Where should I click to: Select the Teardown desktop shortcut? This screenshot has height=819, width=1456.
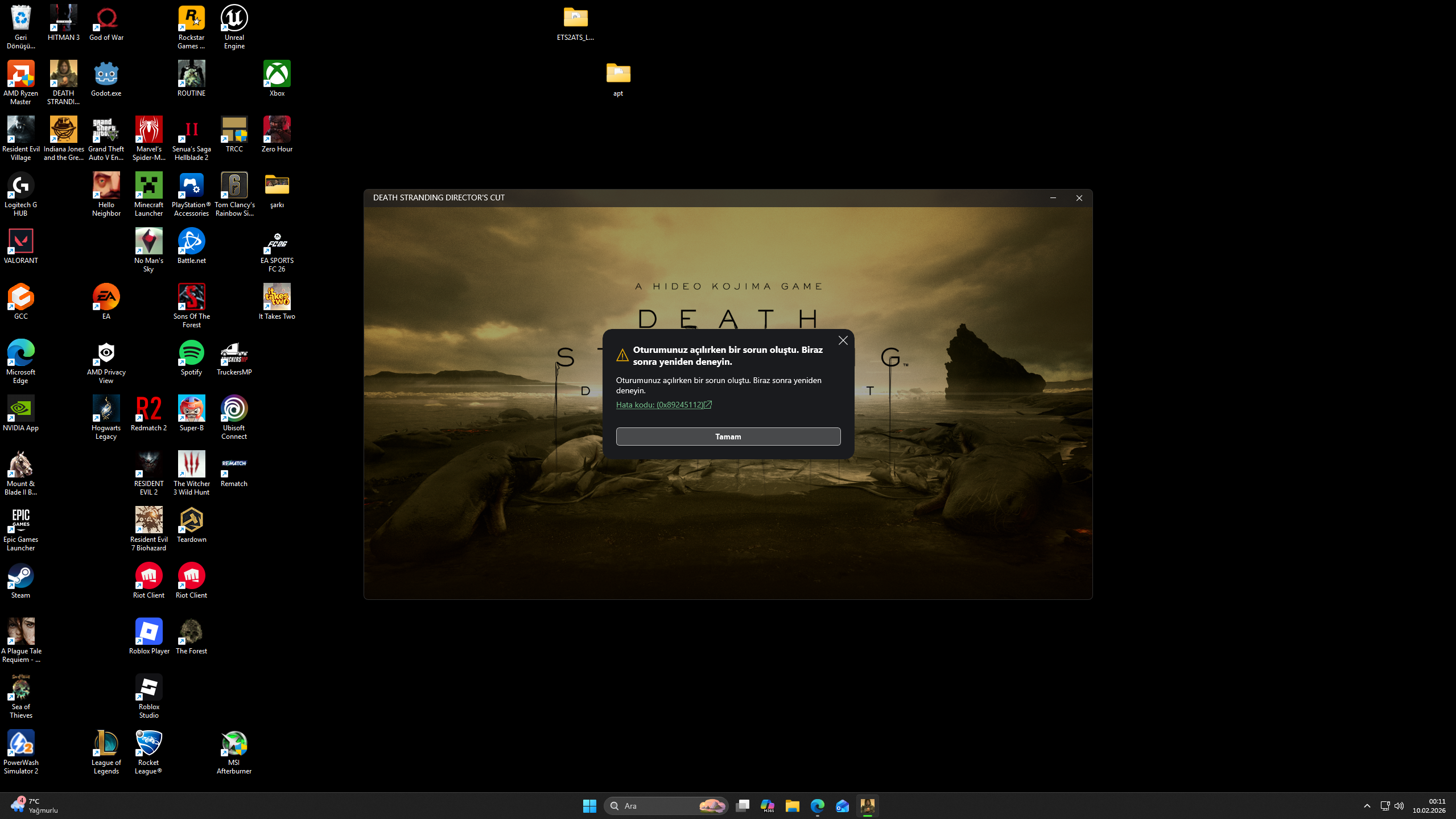point(192,525)
